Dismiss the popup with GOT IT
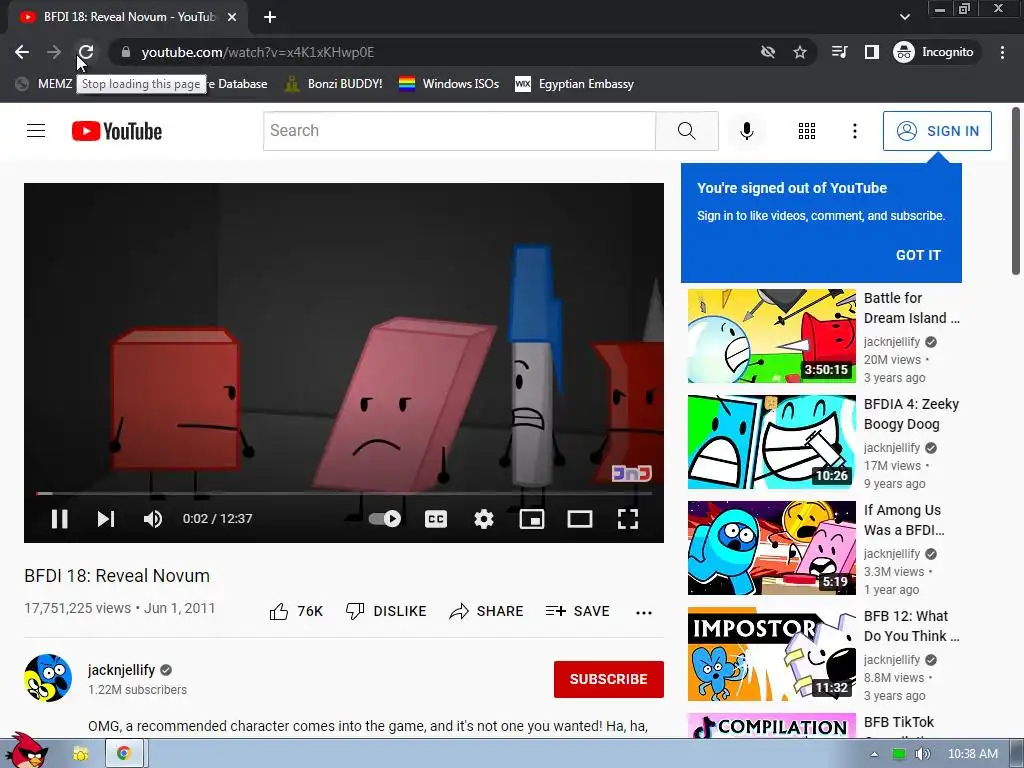The image size is (1024, 768). pyautogui.click(x=918, y=255)
